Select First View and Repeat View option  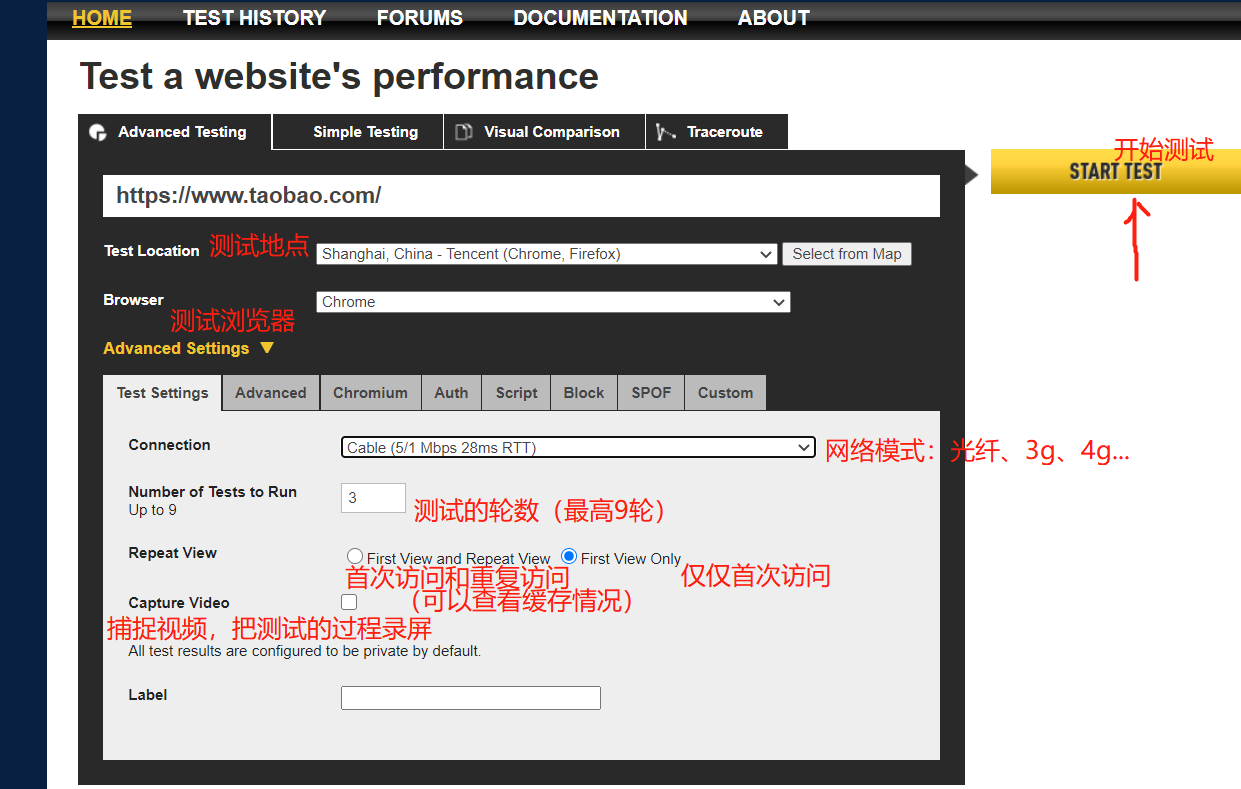pyautogui.click(x=354, y=556)
